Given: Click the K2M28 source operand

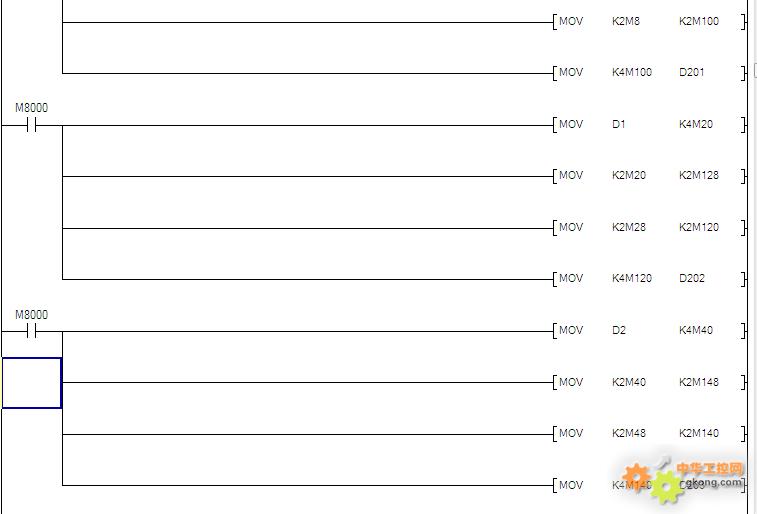Looking at the screenshot, I should coord(629,227).
